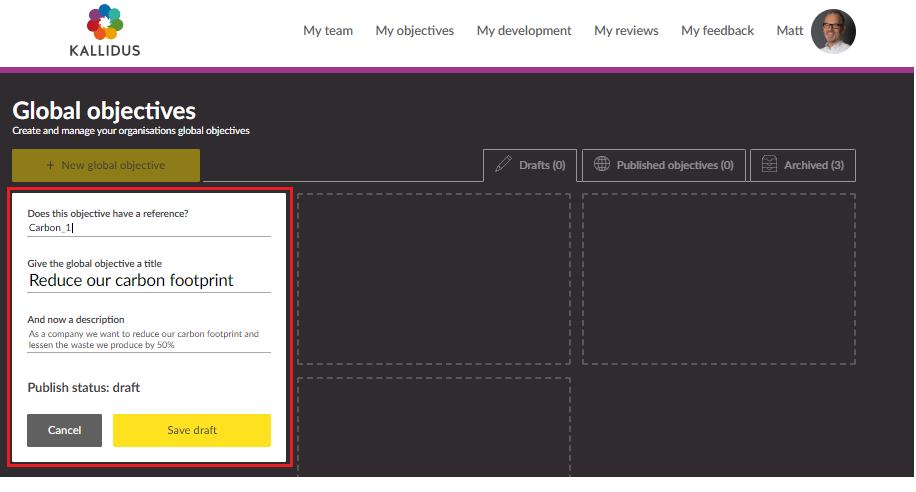This screenshot has width=916, height=492.
Task: Click the Kallidus logo
Action: (x=105, y=31)
